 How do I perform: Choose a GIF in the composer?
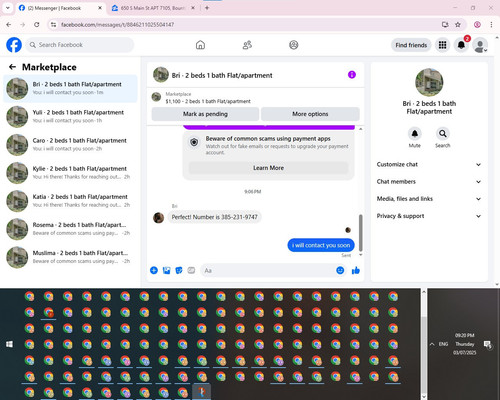click(x=191, y=270)
